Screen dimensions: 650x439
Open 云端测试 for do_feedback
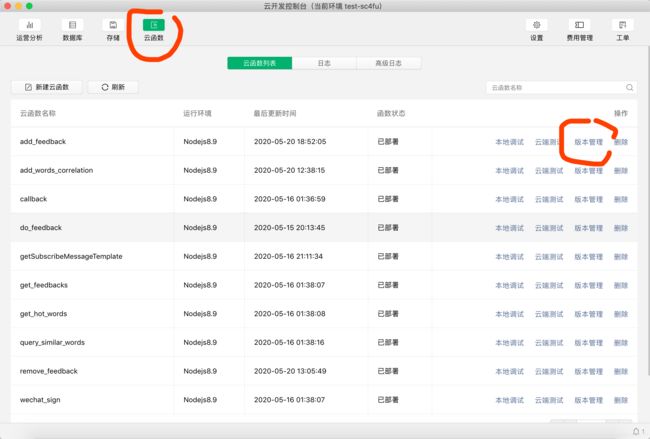click(x=549, y=228)
